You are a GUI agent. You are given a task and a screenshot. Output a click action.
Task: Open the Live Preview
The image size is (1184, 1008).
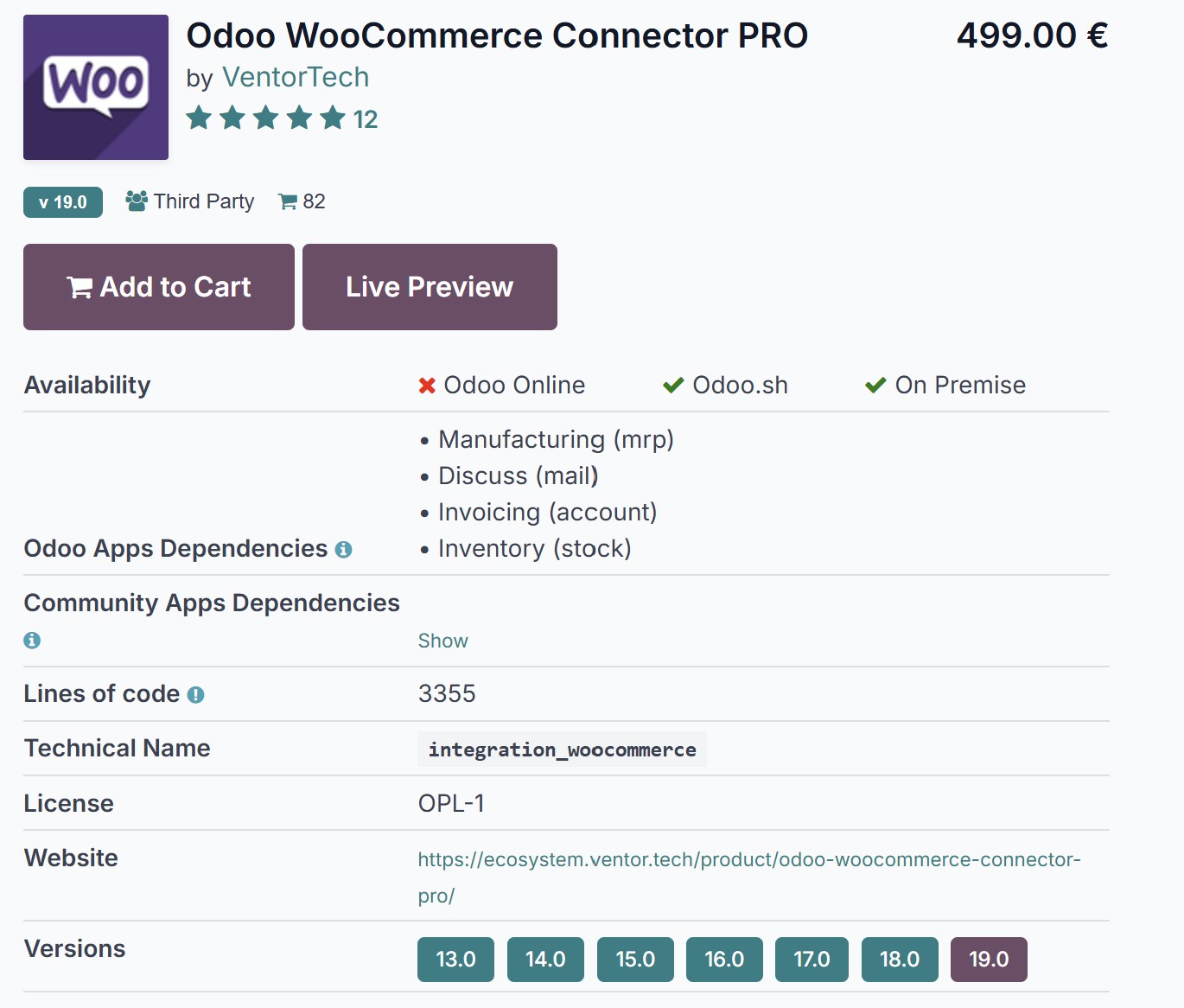point(429,286)
